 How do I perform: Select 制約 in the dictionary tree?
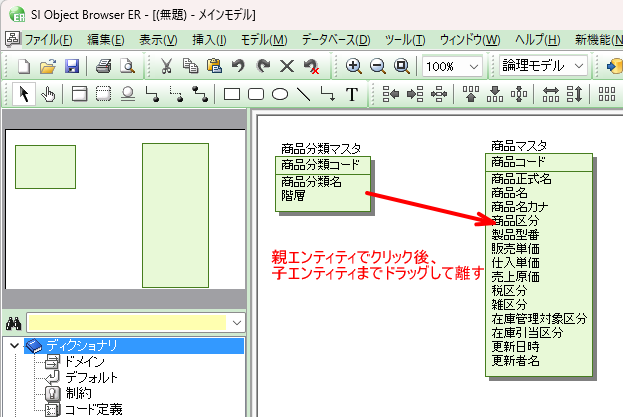78,393
